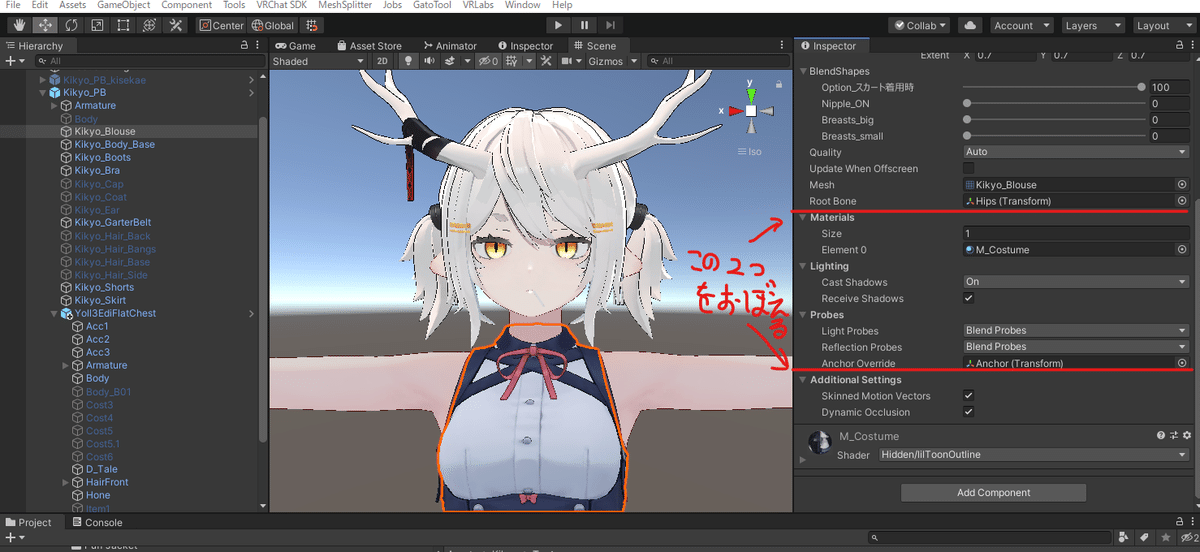This screenshot has width=1200, height=552.
Task: Select the combined Transform tool
Action: point(149,25)
